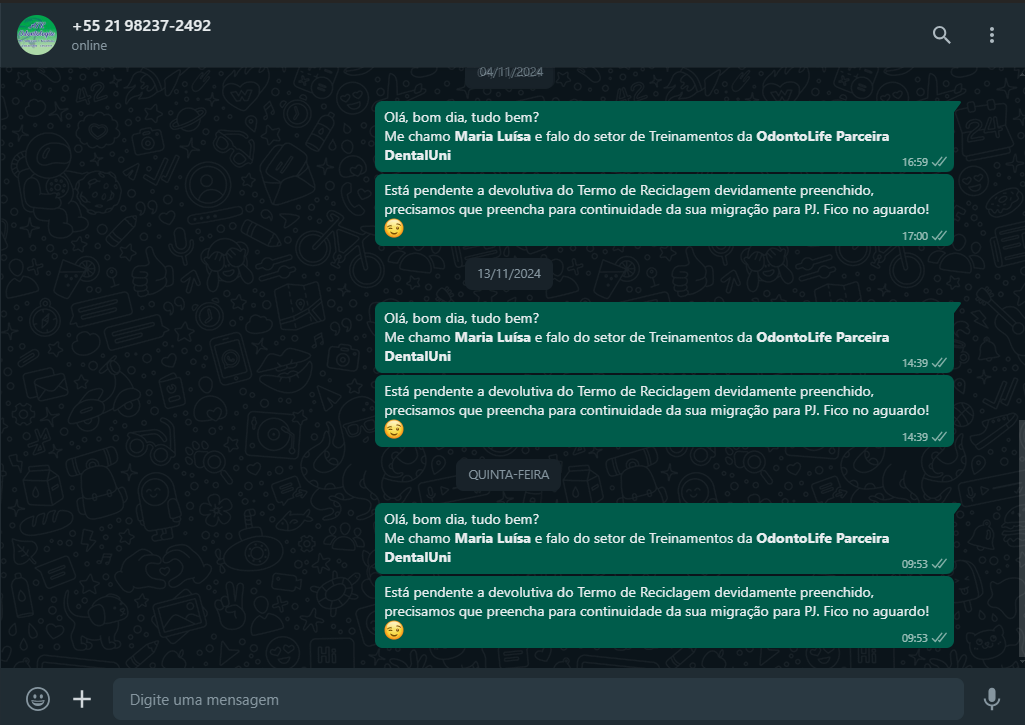Screen dimensions: 1025x725
Task: Click contact number +55 21 98237-2492
Action: tap(141, 25)
